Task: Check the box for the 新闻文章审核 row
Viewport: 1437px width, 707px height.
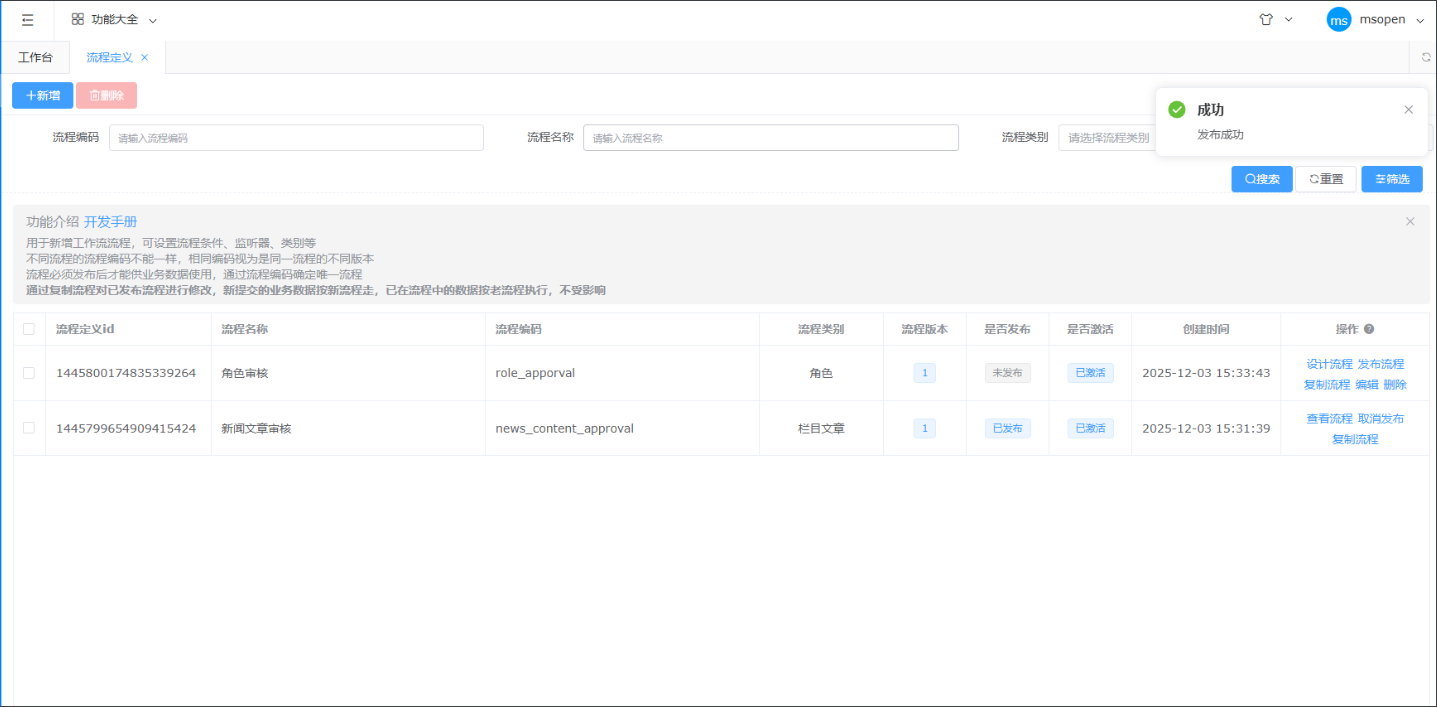Action: point(29,428)
